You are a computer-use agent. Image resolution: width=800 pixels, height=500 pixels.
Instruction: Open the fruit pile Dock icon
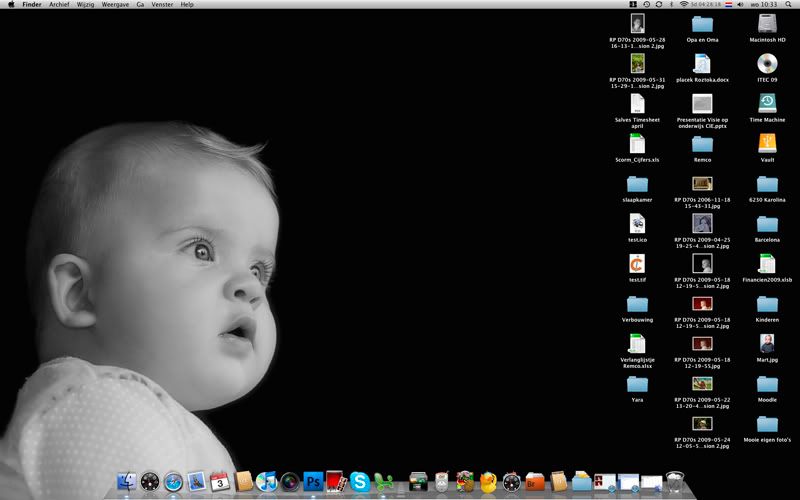[465, 481]
